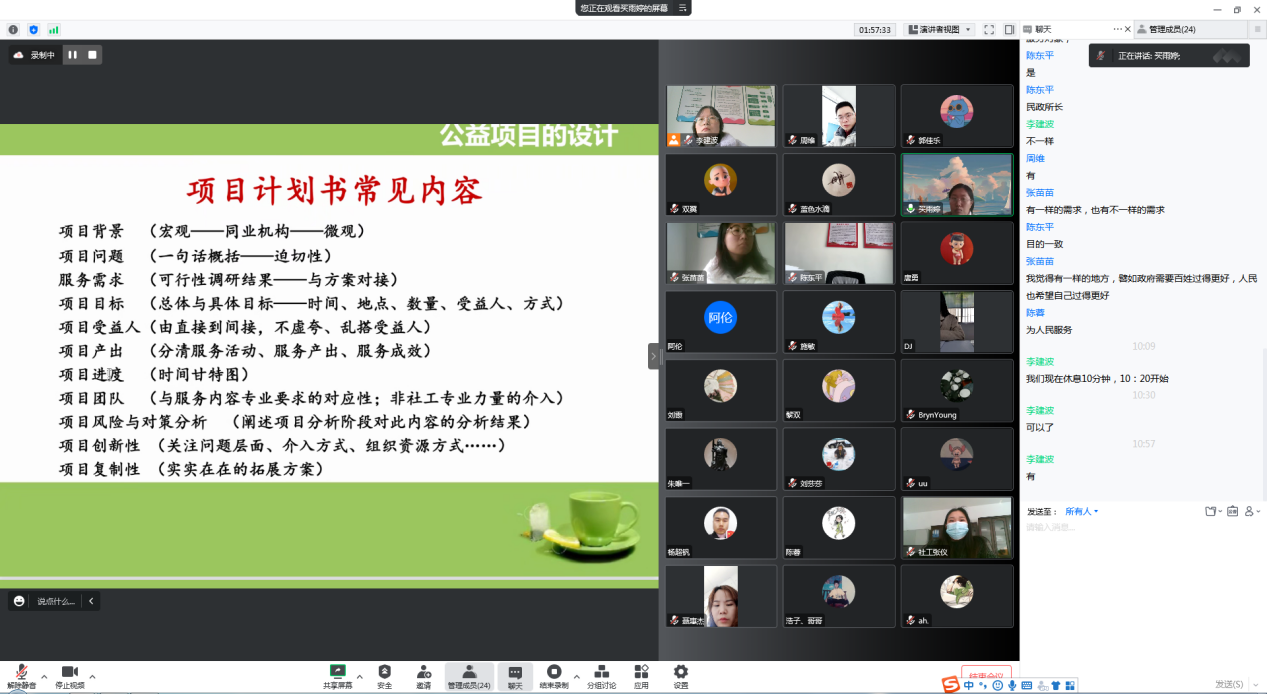Expand share options arrow beside 共享屏幕
Viewport: 1267px width, 694px height.
point(358,676)
